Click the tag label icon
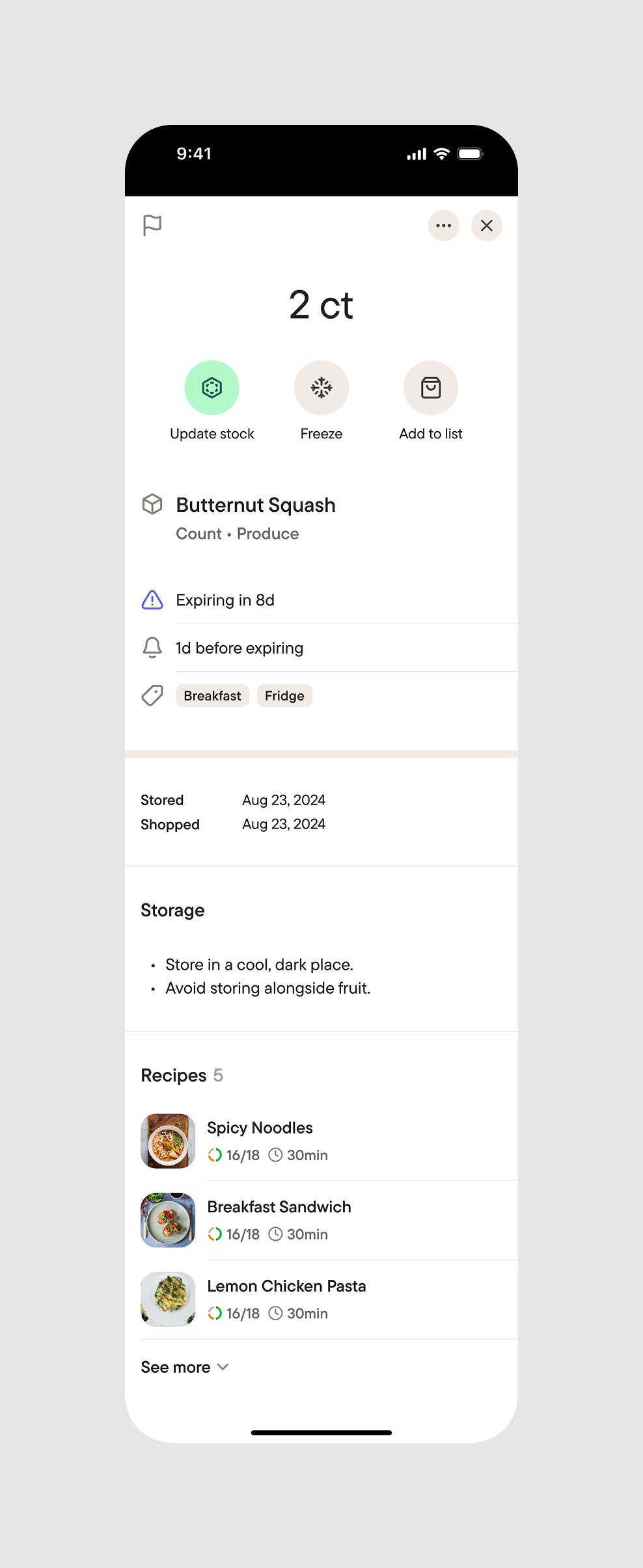643x1568 pixels. (x=152, y=696)
